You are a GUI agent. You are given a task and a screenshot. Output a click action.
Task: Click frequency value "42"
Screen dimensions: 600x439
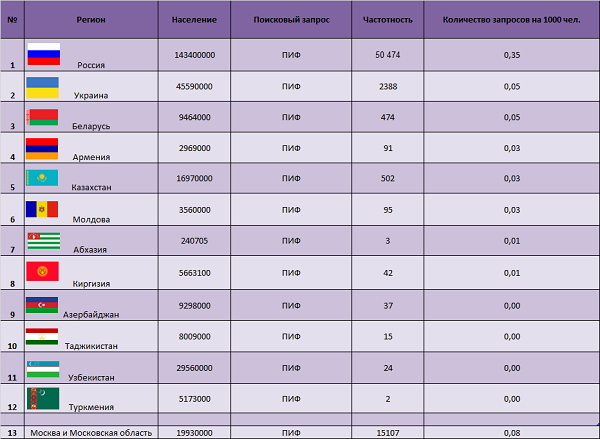coord(388,273)
